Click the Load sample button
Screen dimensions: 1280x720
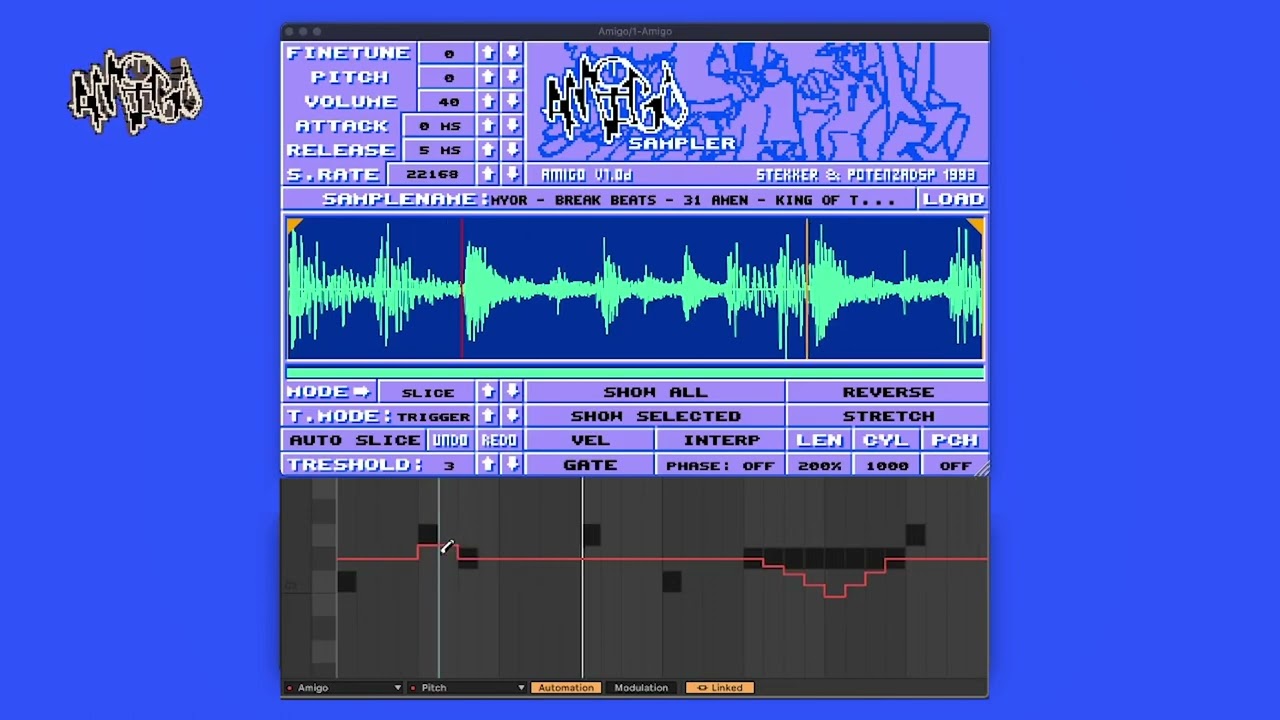point(953,199)
